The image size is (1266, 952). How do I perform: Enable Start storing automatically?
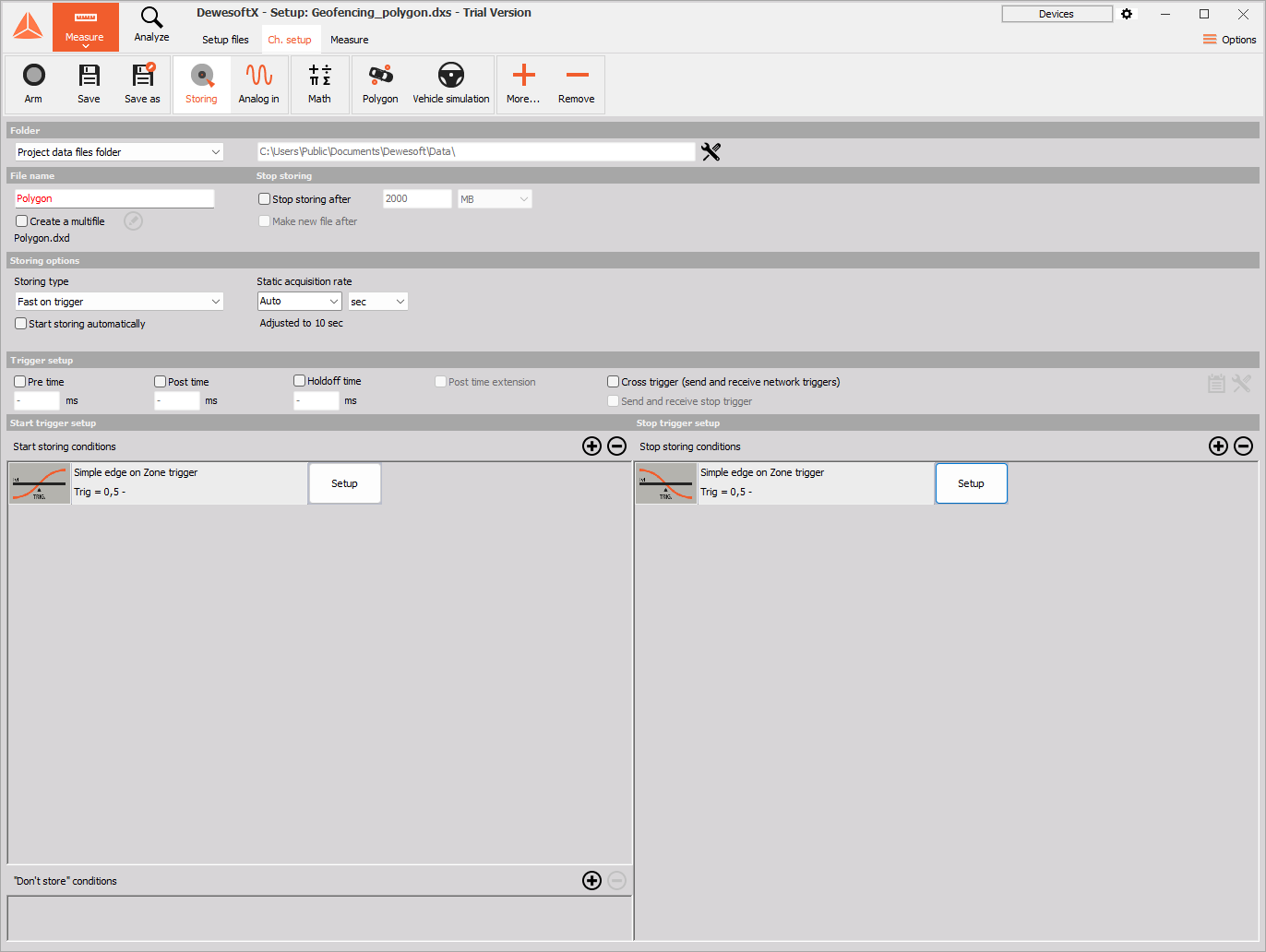pos(20,324)
